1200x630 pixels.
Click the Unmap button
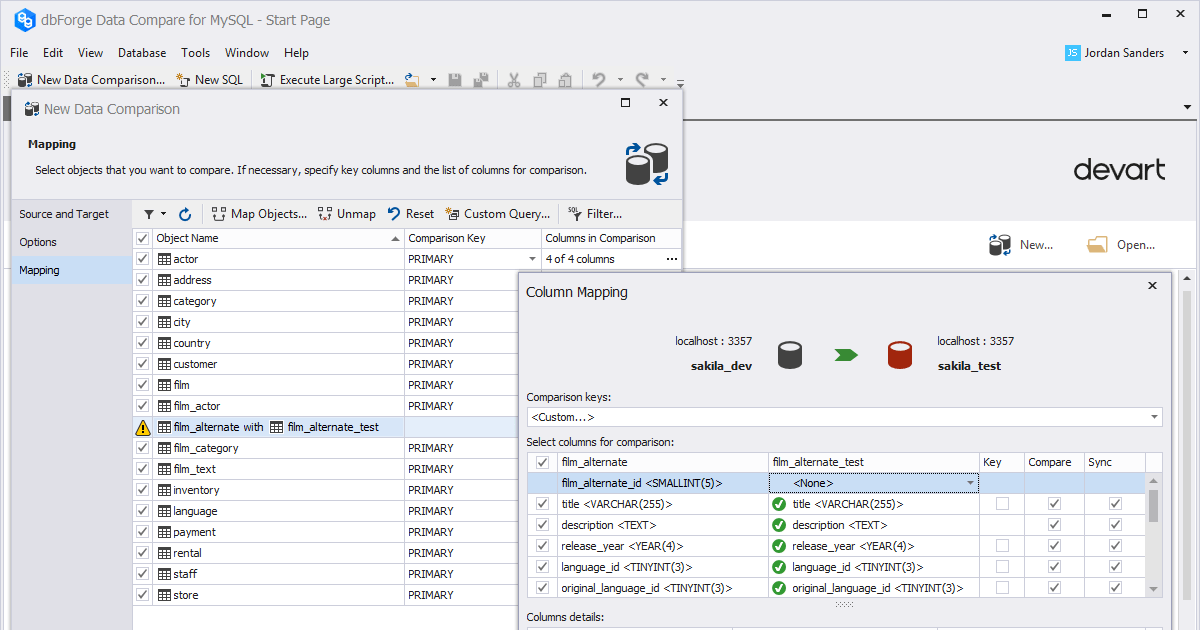346,214
